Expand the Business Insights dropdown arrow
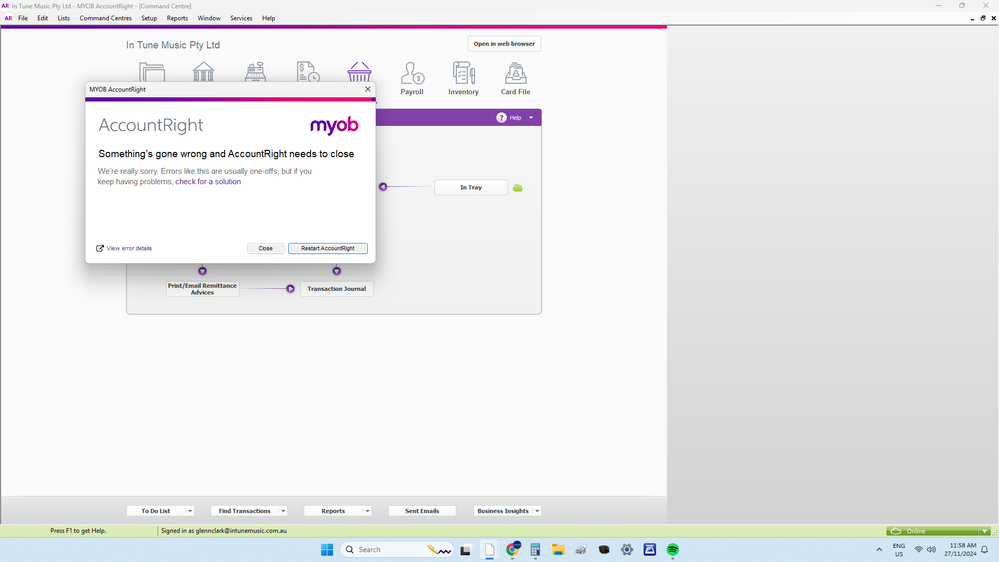This screenshot has width=999, height=562. (537, 511)
